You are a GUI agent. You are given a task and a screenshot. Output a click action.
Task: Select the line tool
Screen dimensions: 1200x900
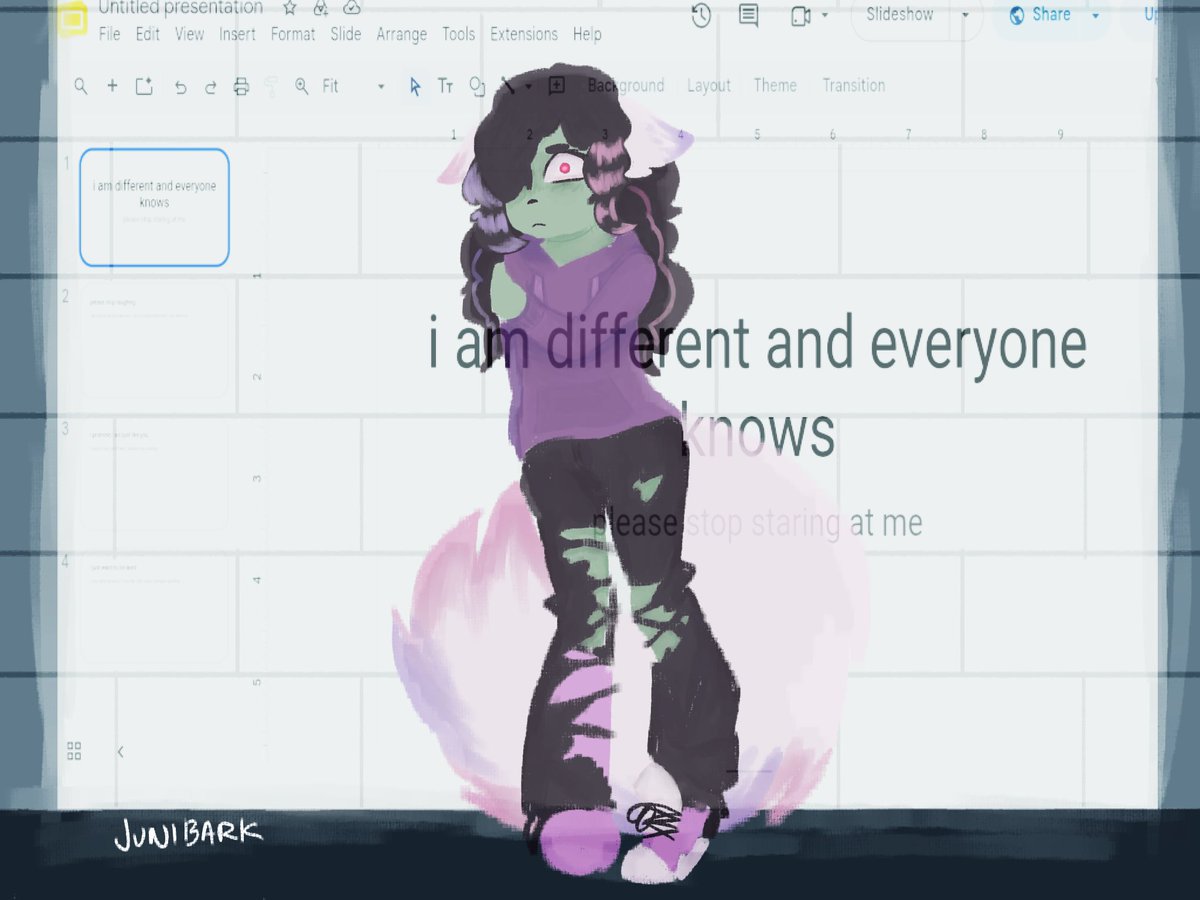(509, 86)
